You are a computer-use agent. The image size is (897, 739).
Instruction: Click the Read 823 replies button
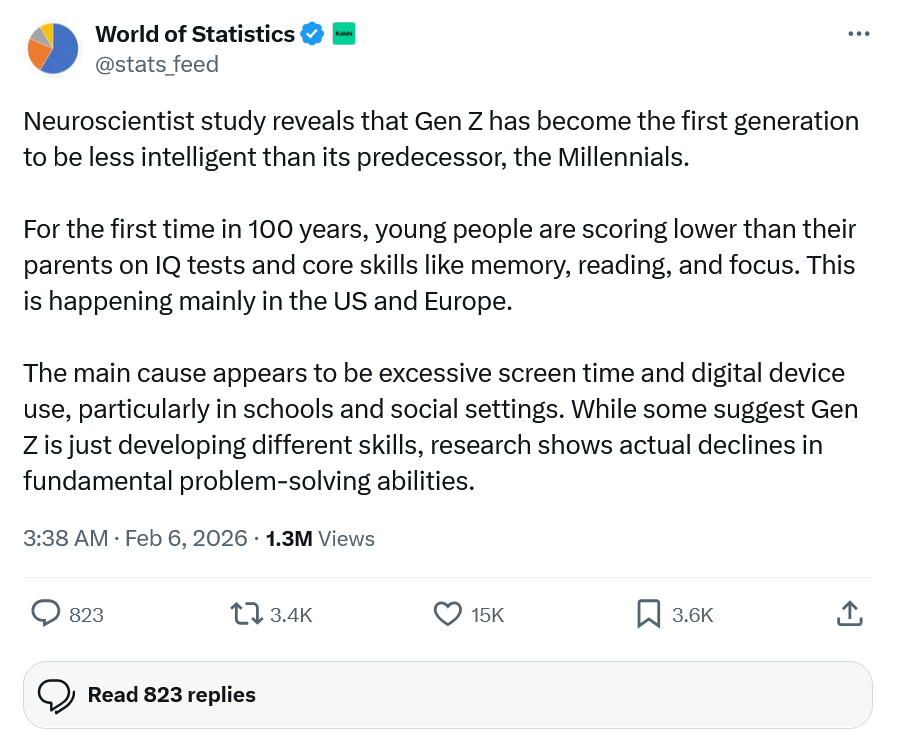[x=447, y=694]
